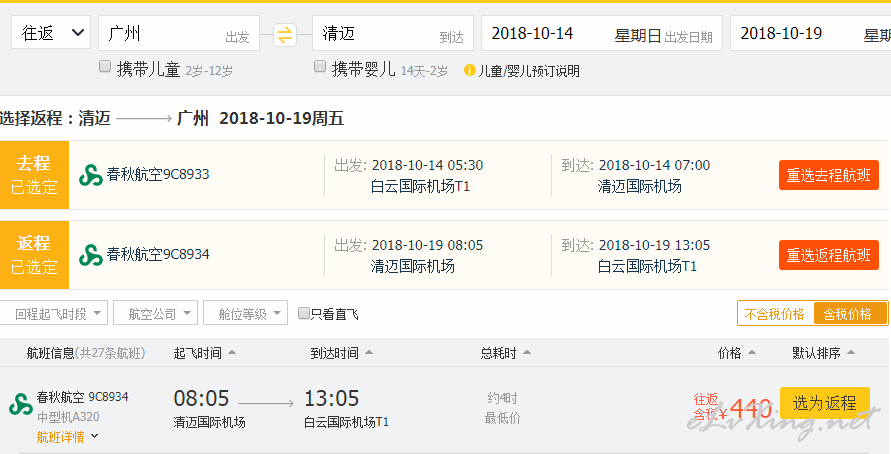Expand 航班详情 flight details
This screenshot has height=454, width=891.
[x=68, y=436]
